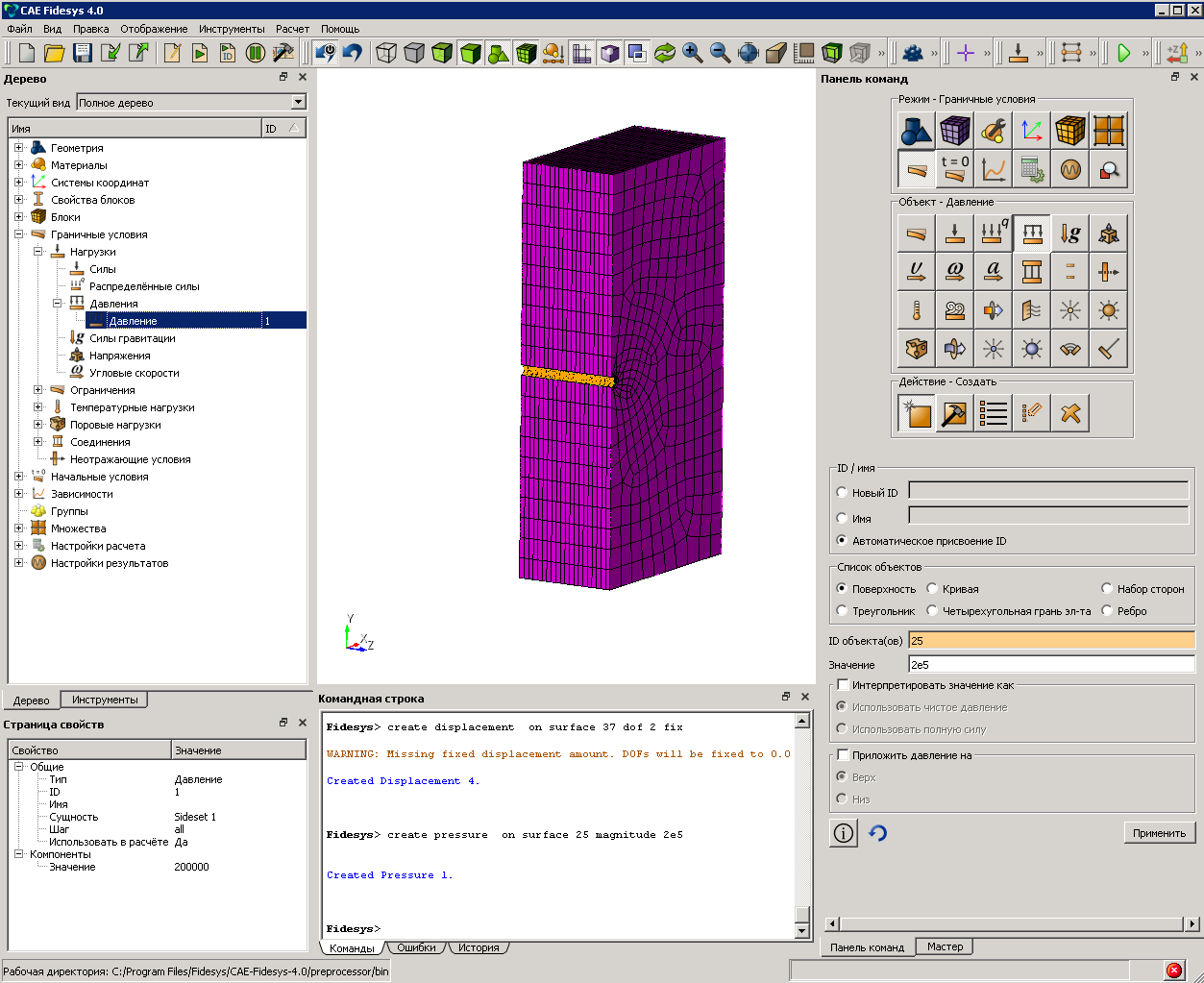
Task: Open the 'Файл' menu
Action: click(19, 29)
